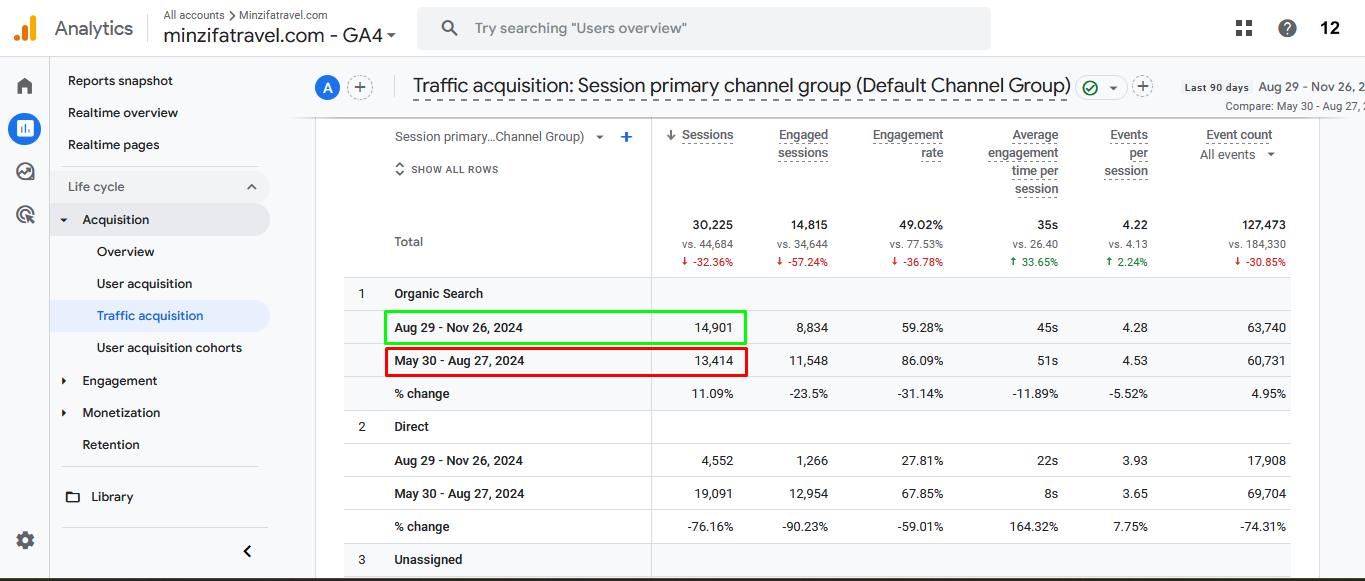This screenshot has width=1365, height=581.
Task: Select the Reports icon in the sidebar
Action: pyautogui.click(x=24, y=128)
